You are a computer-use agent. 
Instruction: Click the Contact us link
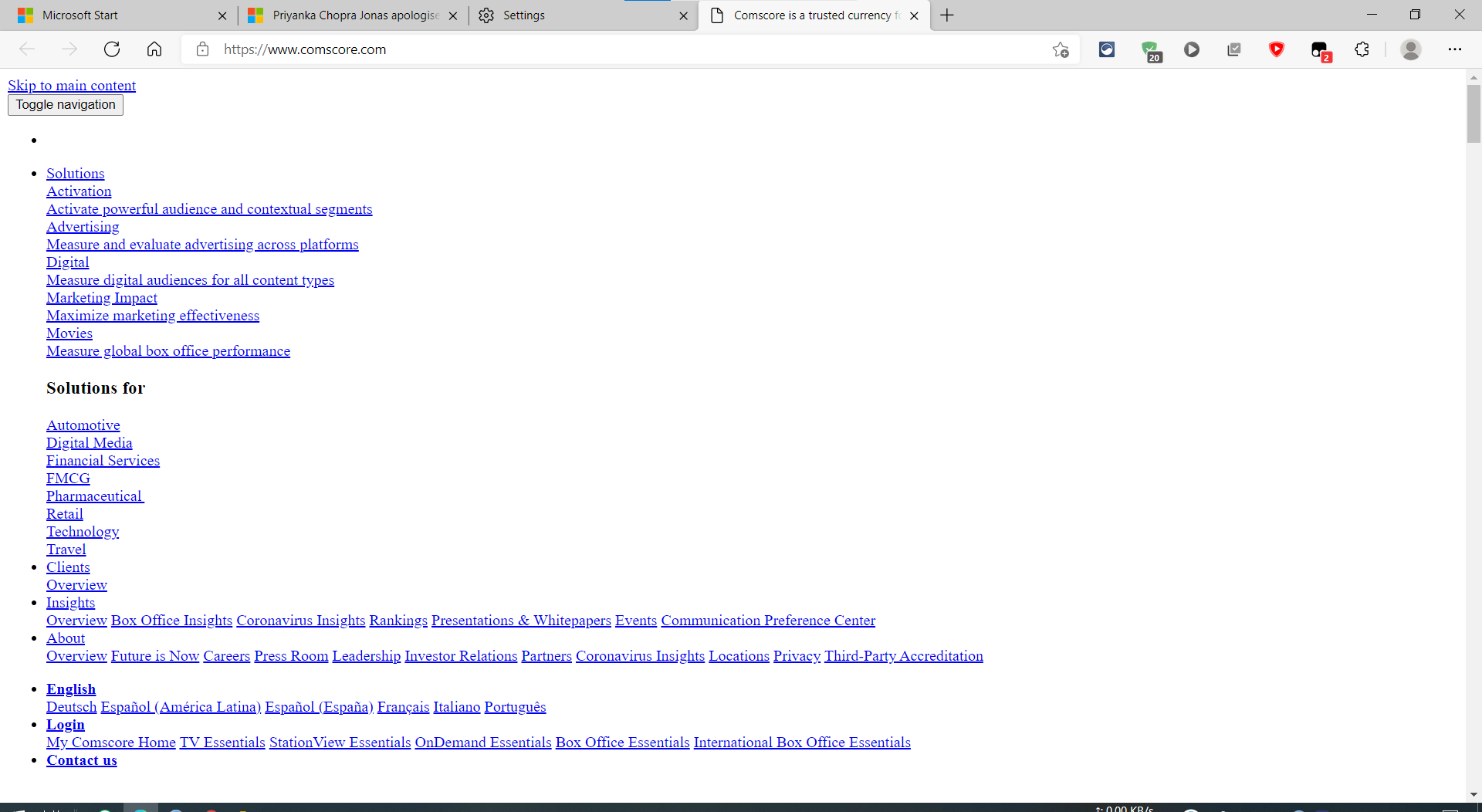click(81, 760)
